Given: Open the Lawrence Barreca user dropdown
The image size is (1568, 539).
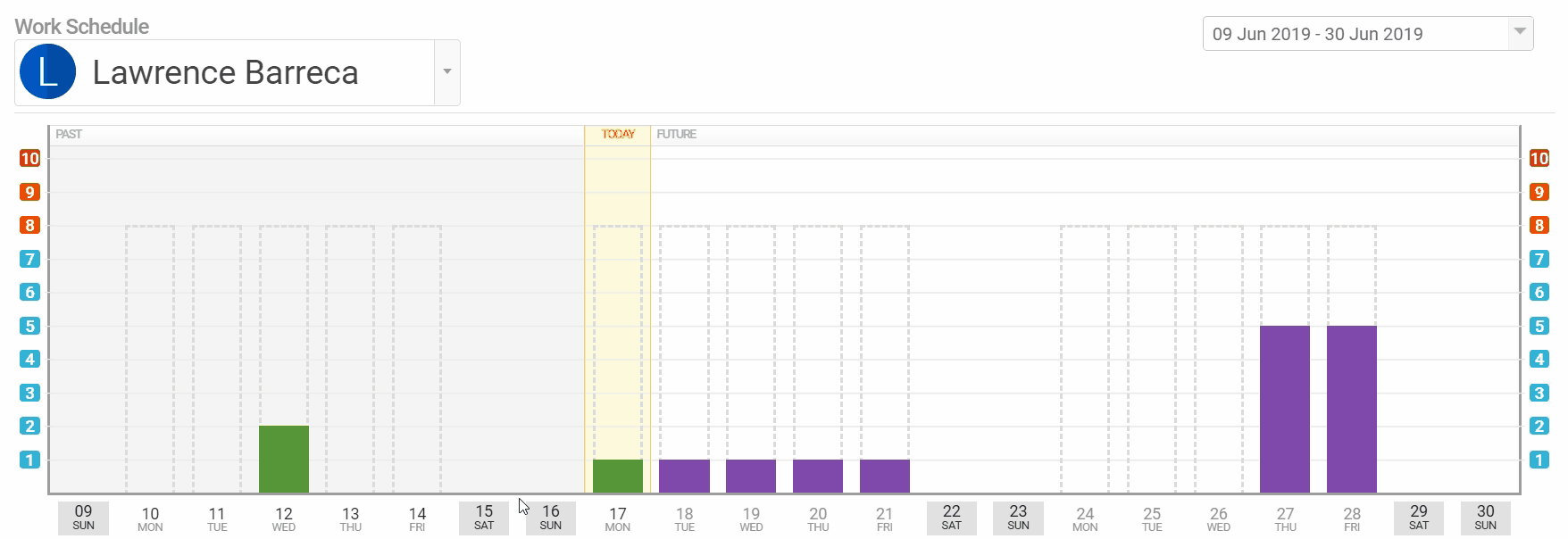Looking at the screenshot, I should pos(446,72).
